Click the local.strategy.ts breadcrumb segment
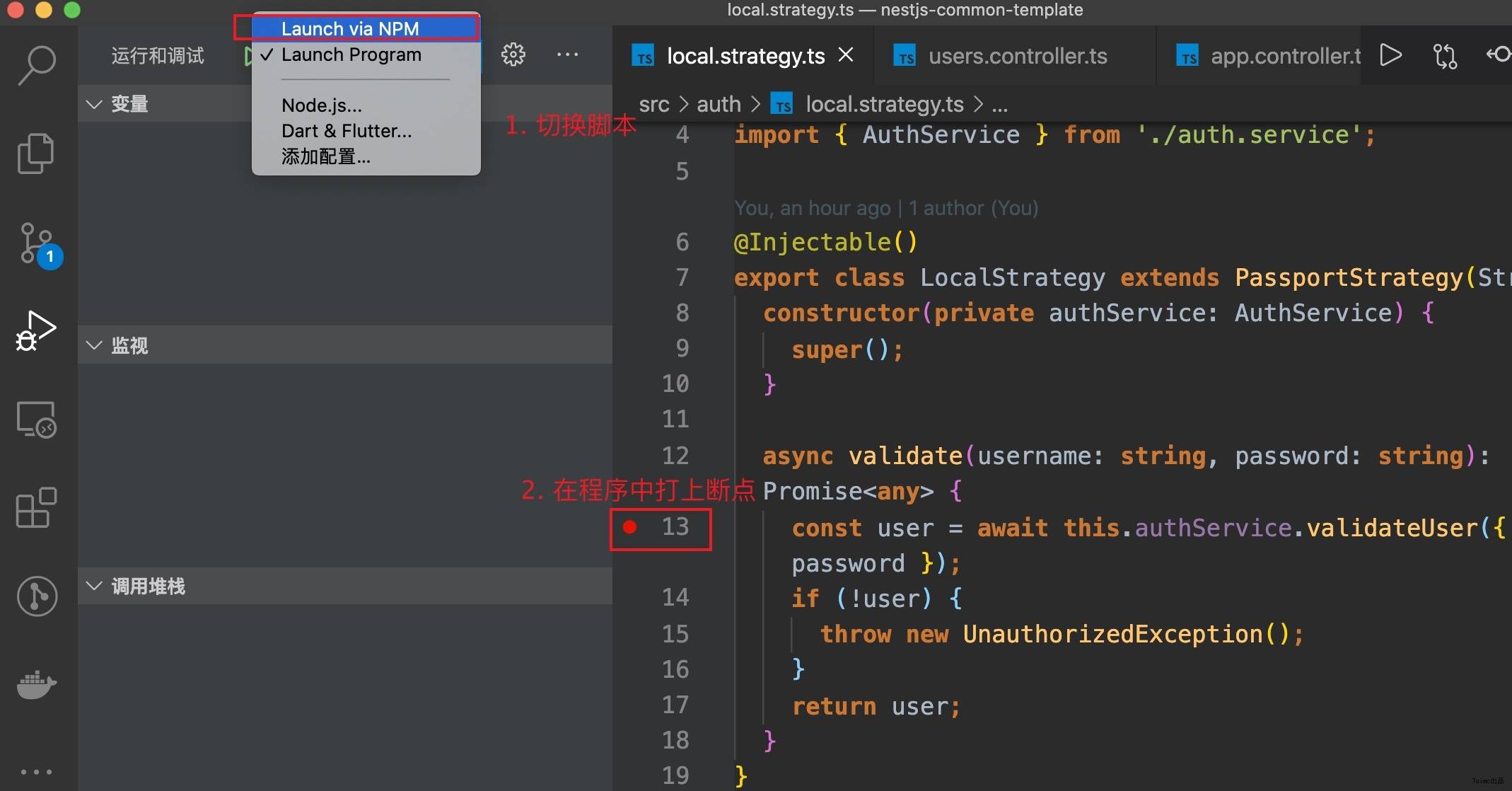Image resolution: width=1512 pixels, height=791 pixels. pos(885,105)
